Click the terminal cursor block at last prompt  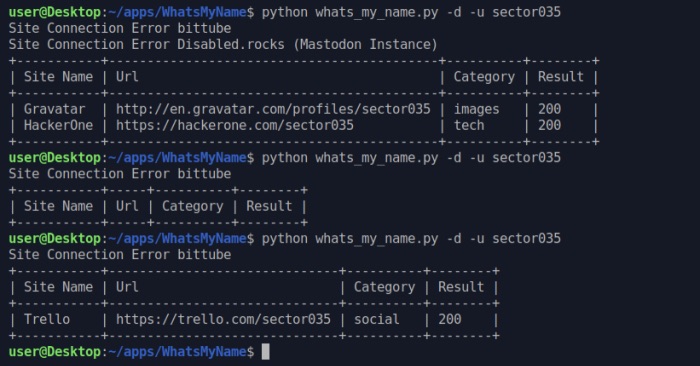(266, 352)
